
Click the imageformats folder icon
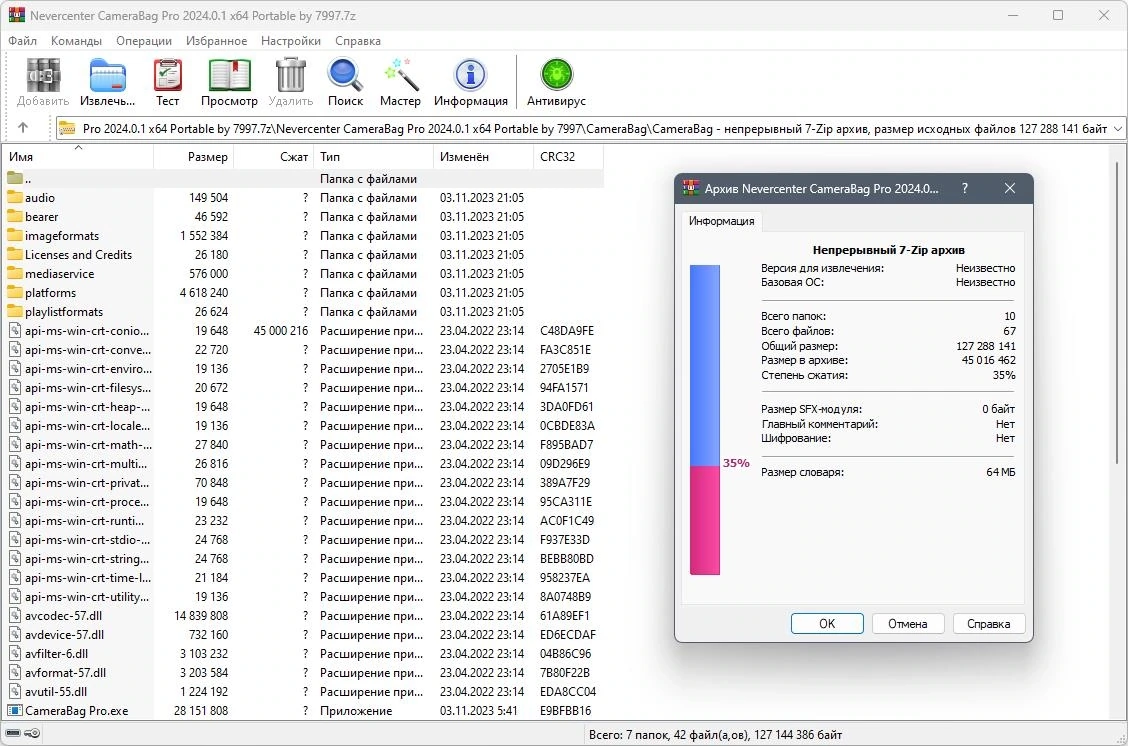coord(15,235)
